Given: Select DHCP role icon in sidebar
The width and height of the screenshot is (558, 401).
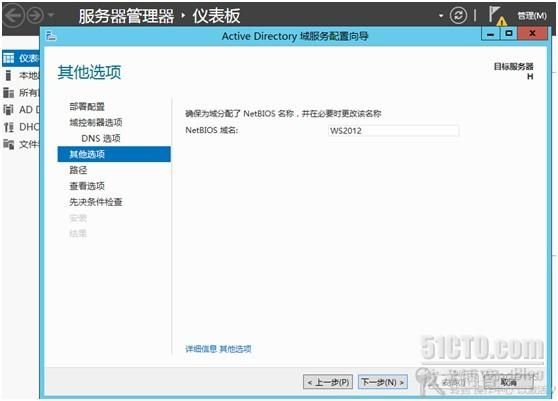Looking at the screenshot, I should click(9, 127).
